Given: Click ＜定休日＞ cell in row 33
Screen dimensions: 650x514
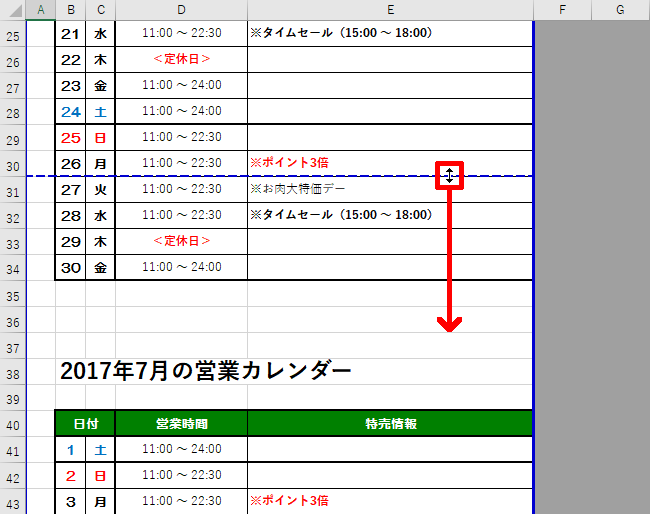Looking at the screenshot, I should (181, 242).
